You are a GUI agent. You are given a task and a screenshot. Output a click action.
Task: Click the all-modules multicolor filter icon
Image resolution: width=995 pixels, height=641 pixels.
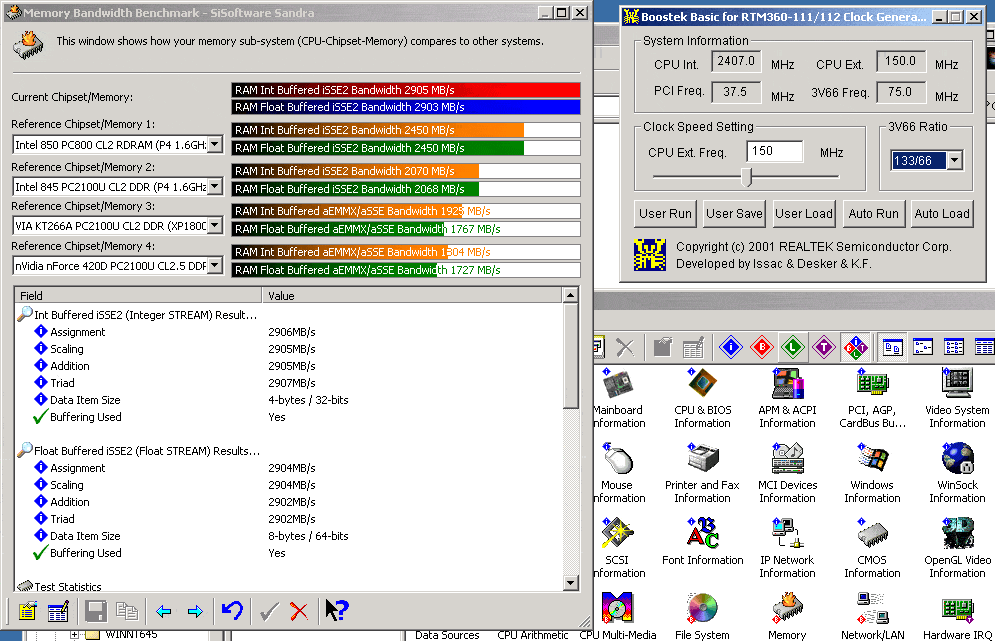855,347
